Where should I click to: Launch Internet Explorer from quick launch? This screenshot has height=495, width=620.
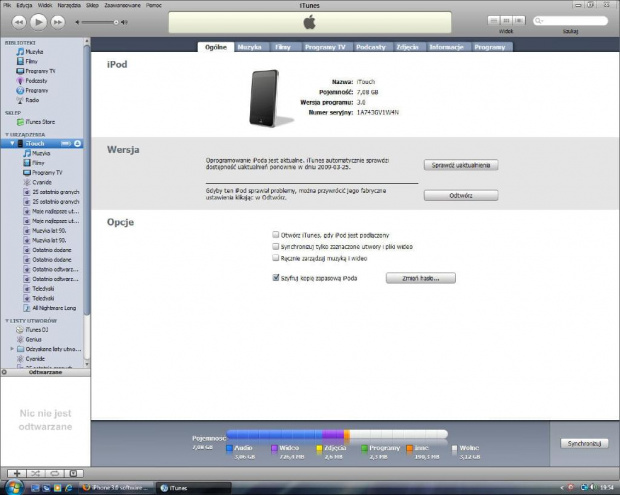[68, 488]
